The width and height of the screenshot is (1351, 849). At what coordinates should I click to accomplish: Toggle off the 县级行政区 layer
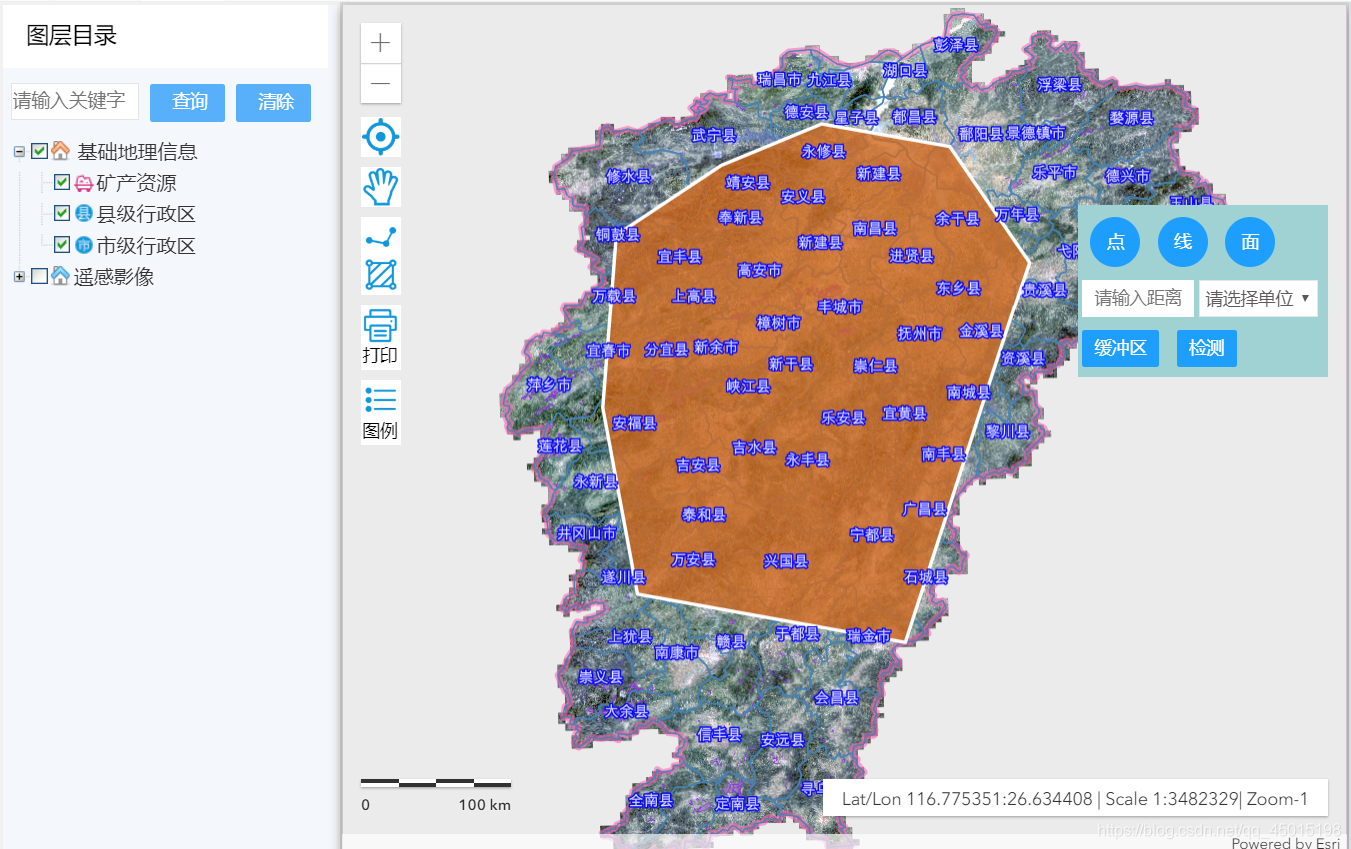[61, 213]
